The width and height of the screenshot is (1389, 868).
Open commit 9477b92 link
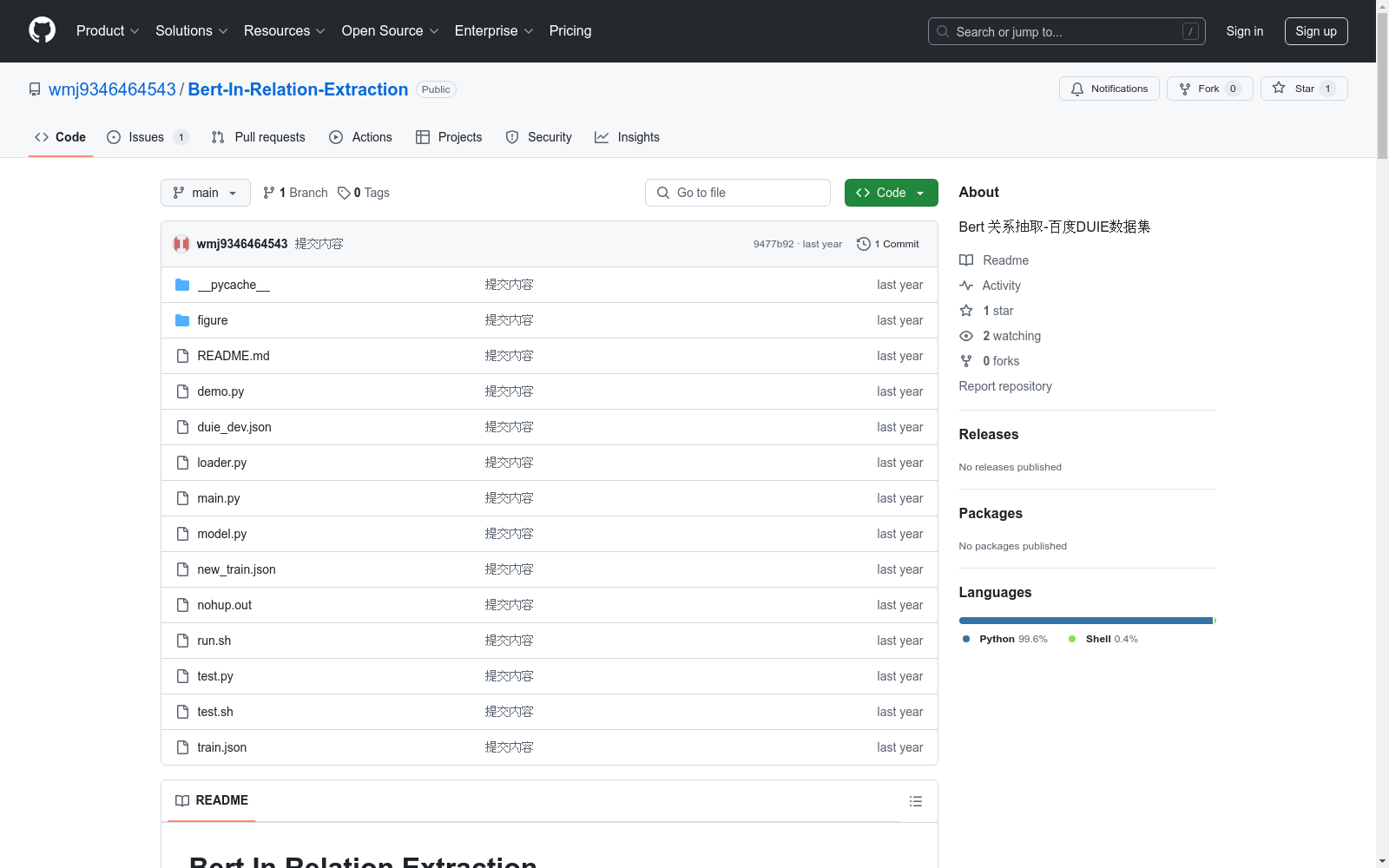pyautogui.click(x=773, y=244)
